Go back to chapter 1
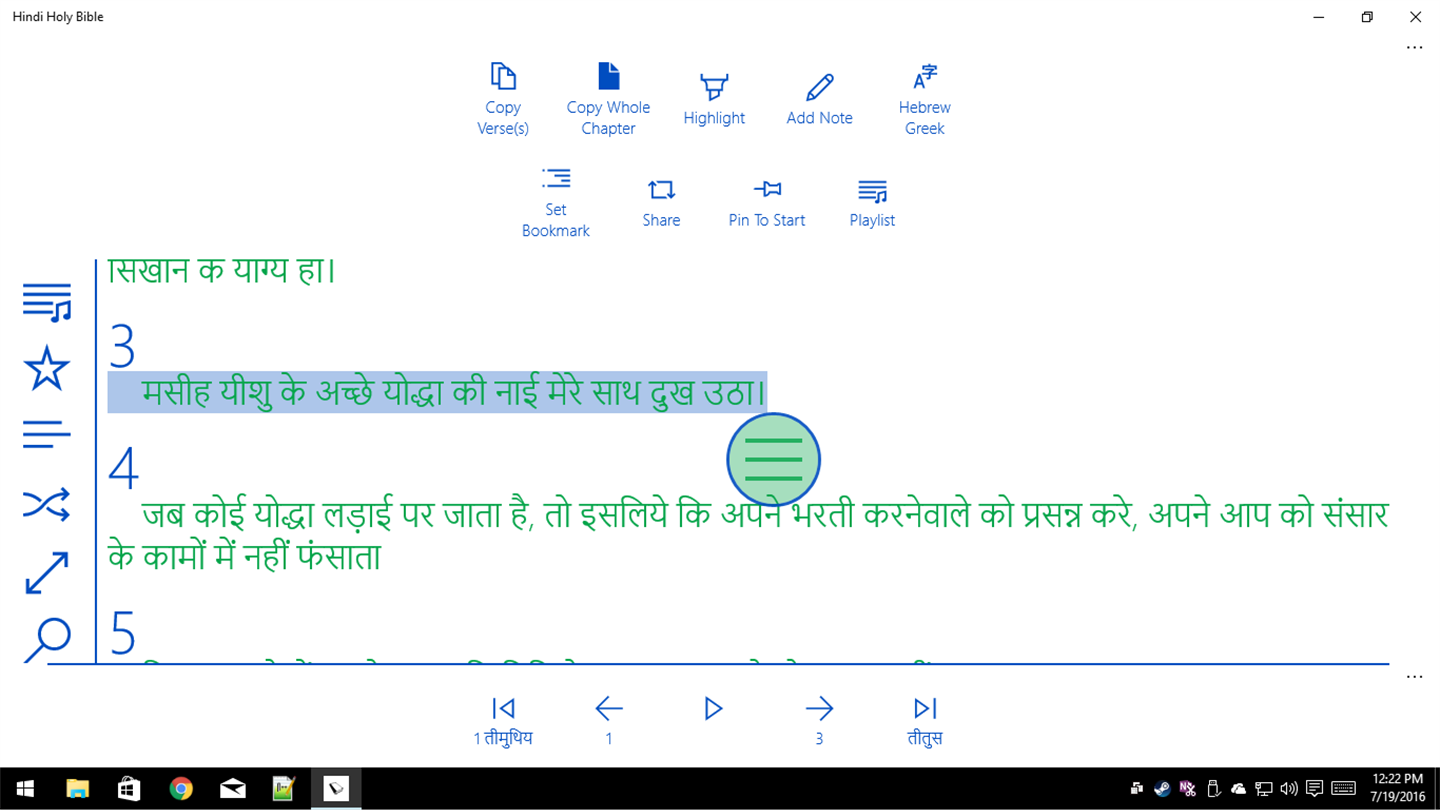 (x=608, y=722)
